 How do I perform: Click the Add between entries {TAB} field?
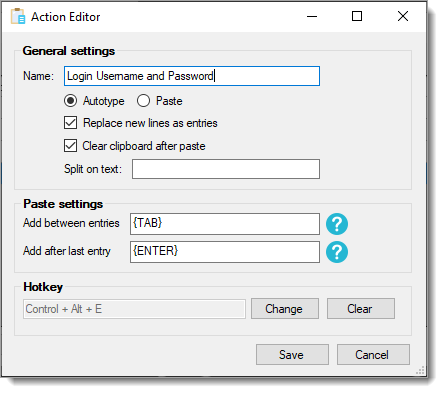point(225,224)
